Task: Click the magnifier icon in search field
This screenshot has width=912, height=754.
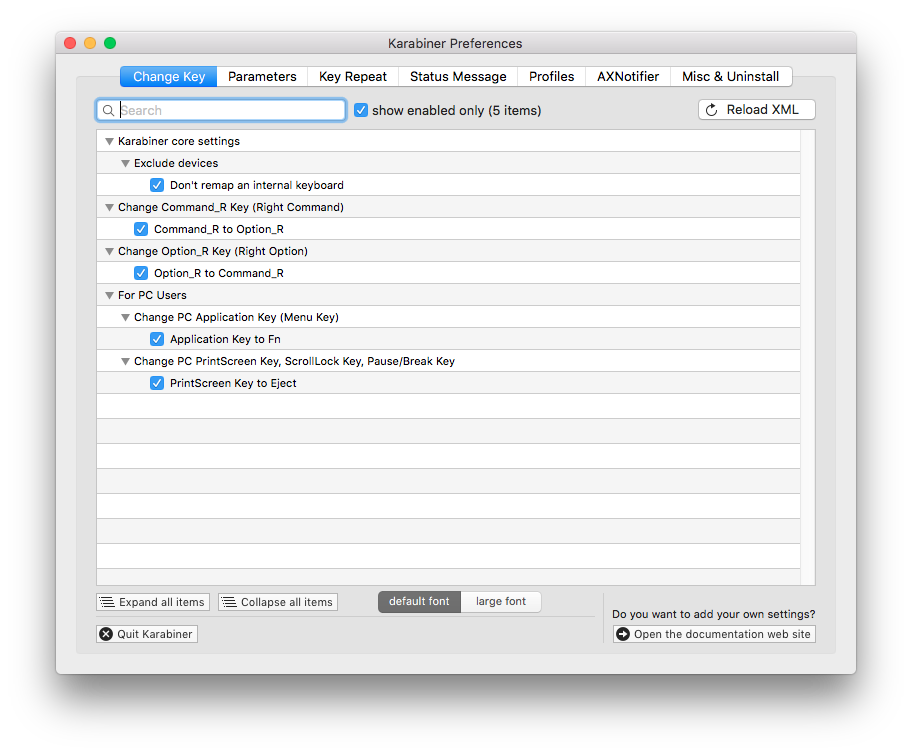Action: tap(108, 111)
